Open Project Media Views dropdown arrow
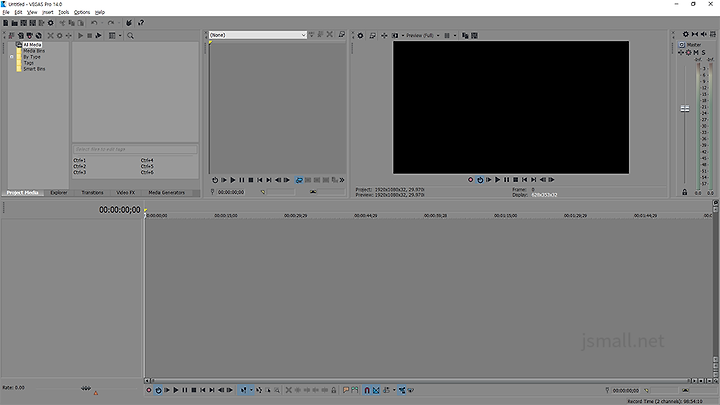This screenshot has height=405, width=720. (120, 35)
